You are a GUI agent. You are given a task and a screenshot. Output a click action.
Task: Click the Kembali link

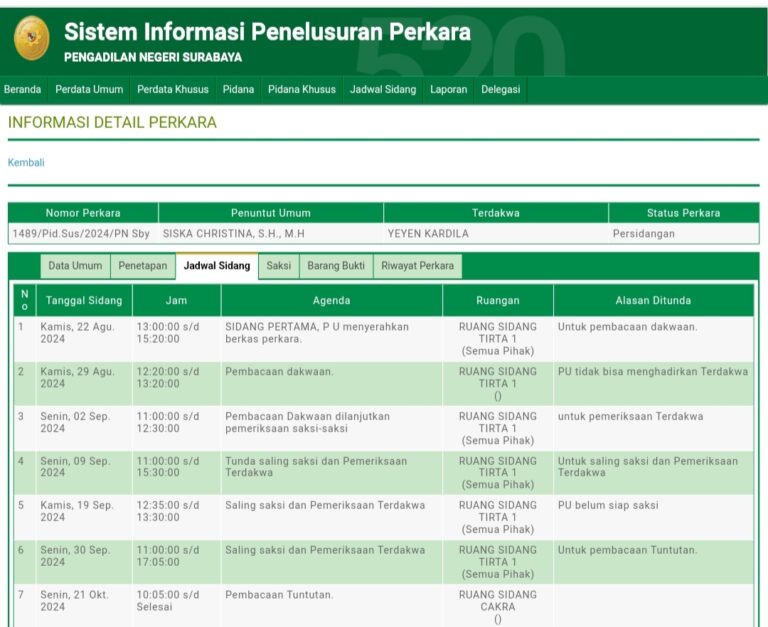click(26, 163)
